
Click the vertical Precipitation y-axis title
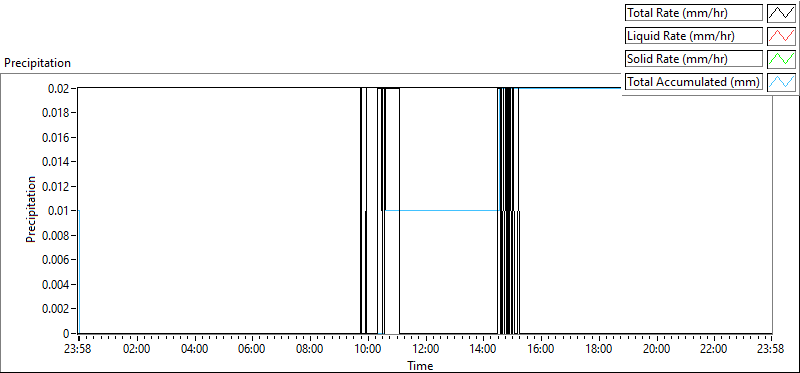[x=31, y=209]
